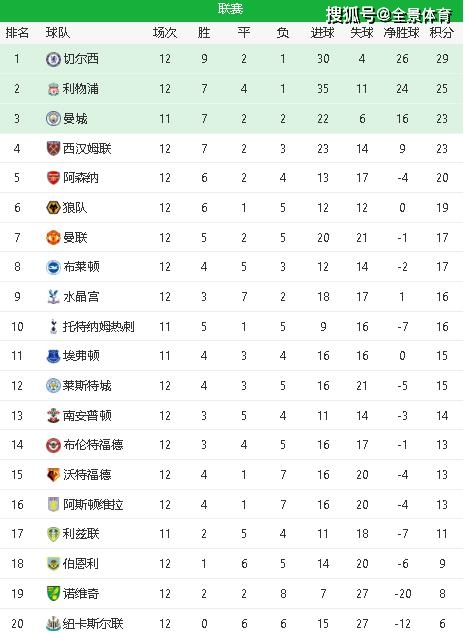
Task: Click the 排名 column header
Action: click(17, 32)
